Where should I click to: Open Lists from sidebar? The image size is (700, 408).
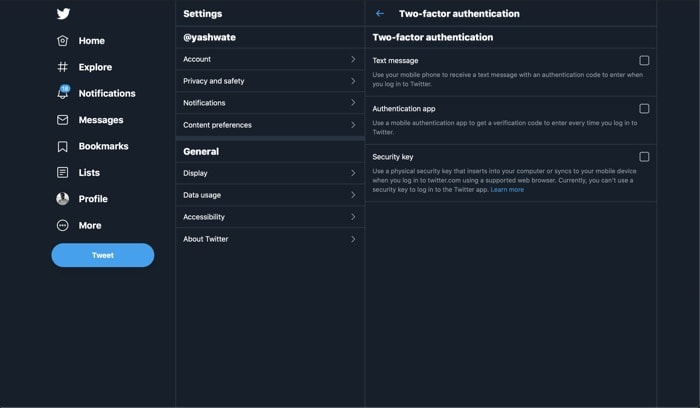(89, 172)
